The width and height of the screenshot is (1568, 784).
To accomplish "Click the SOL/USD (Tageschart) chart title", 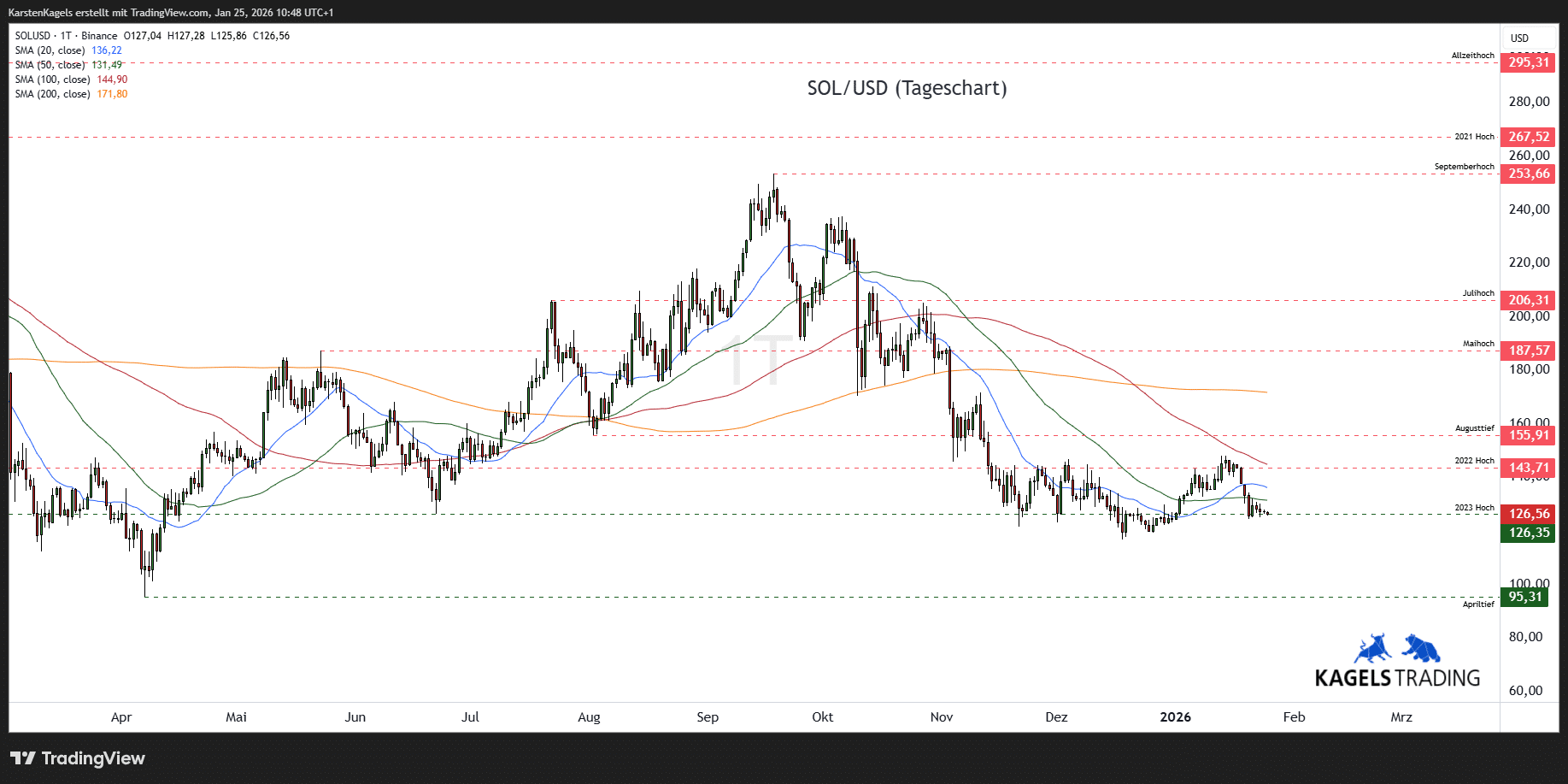I will (907, 88).
